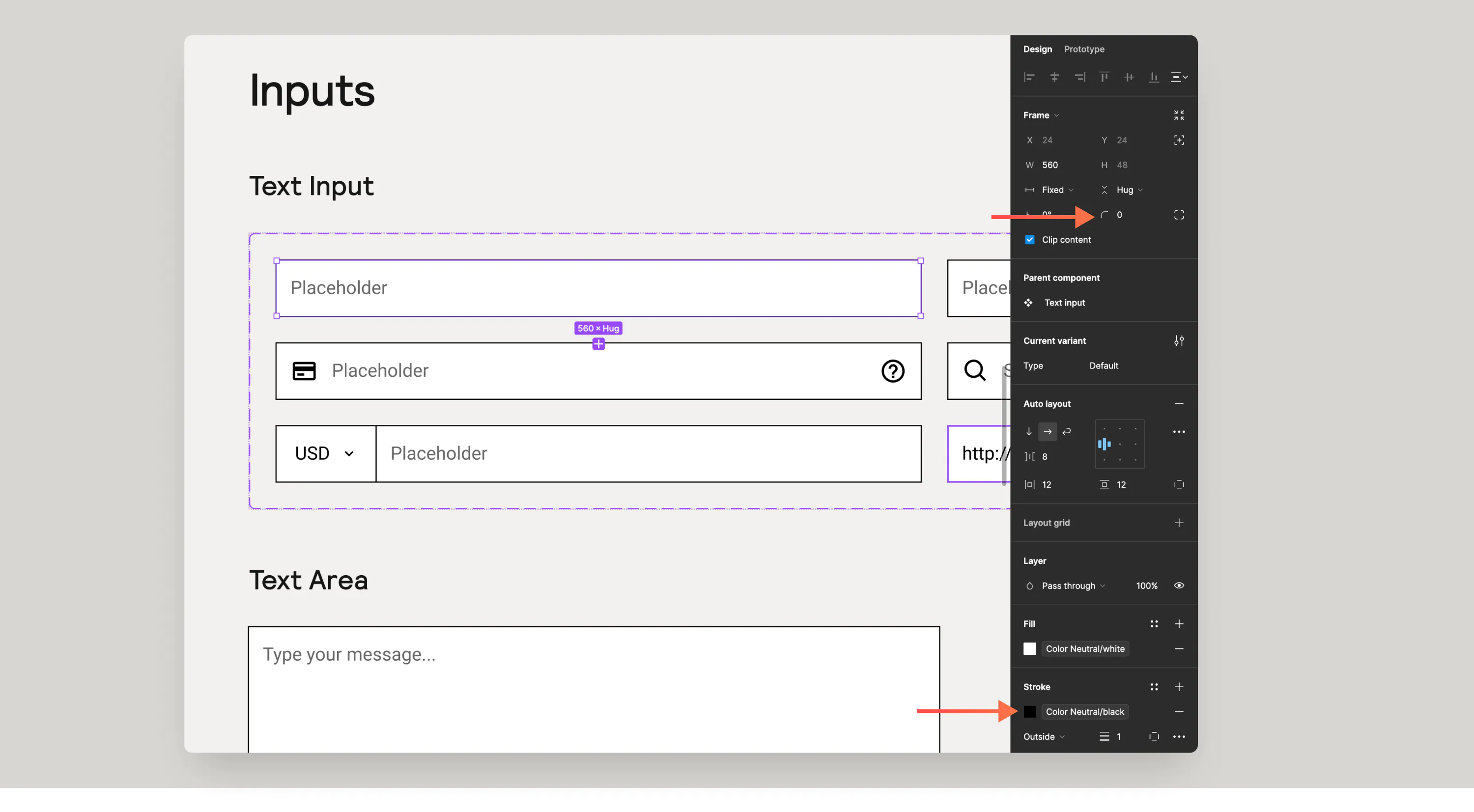Click align vertical centers icon
The height and width of the screenshot is (812, 1474).
[x=1129, y=77]
